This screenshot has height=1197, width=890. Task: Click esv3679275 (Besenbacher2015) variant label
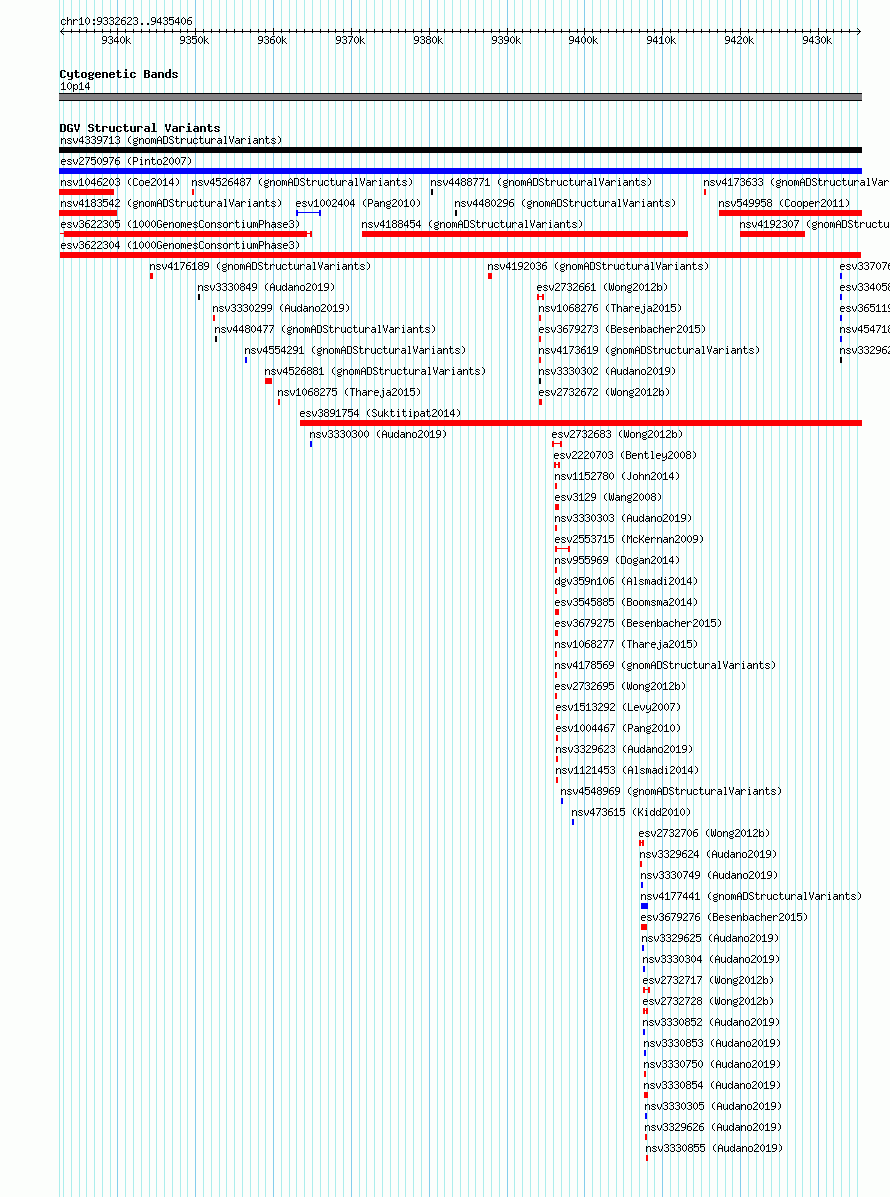pyautogui.click(x=638, y=623)
